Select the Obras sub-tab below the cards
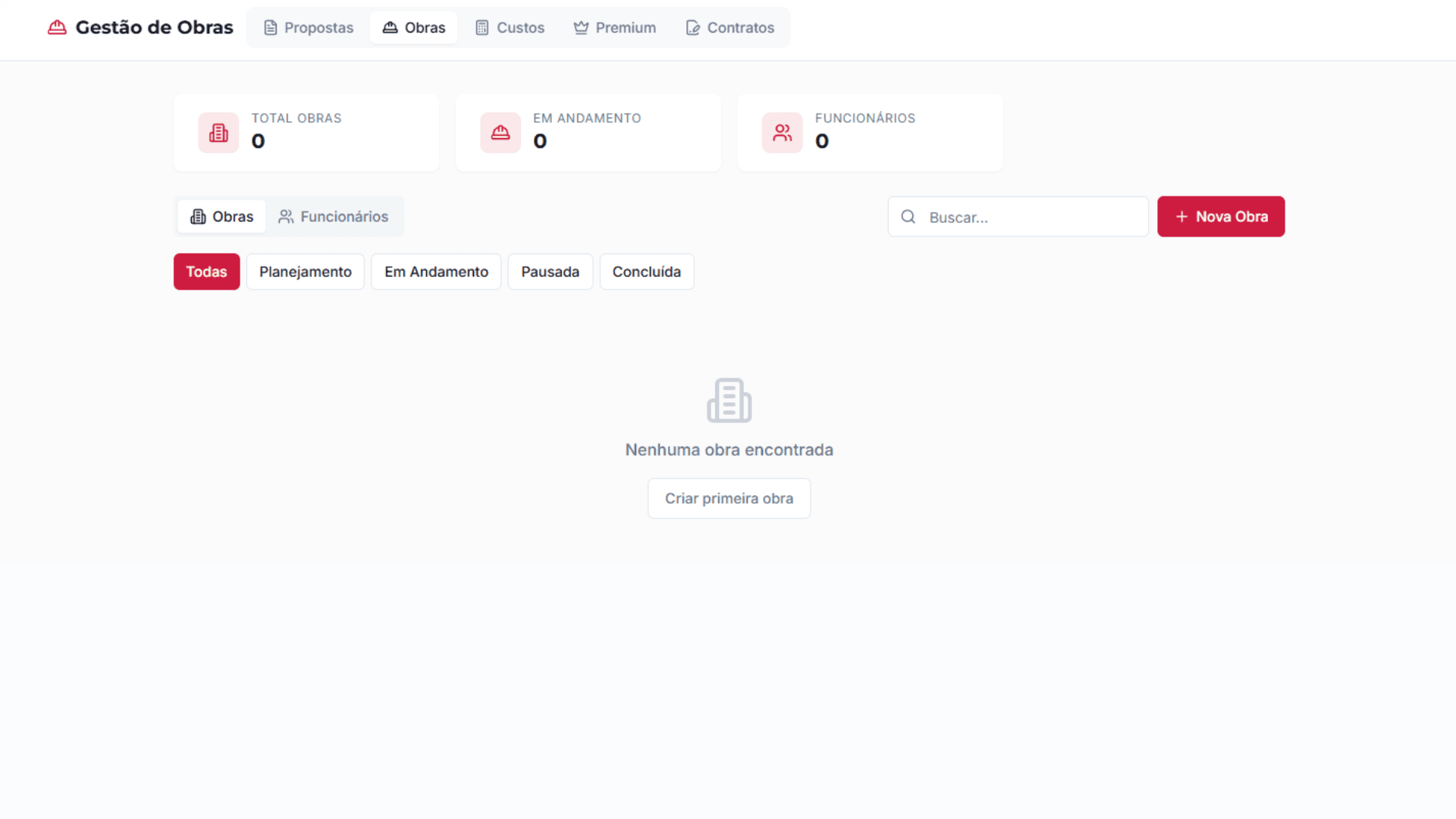Image resolution: width=1456 pixels, height=819 pixels. [221, 217]
